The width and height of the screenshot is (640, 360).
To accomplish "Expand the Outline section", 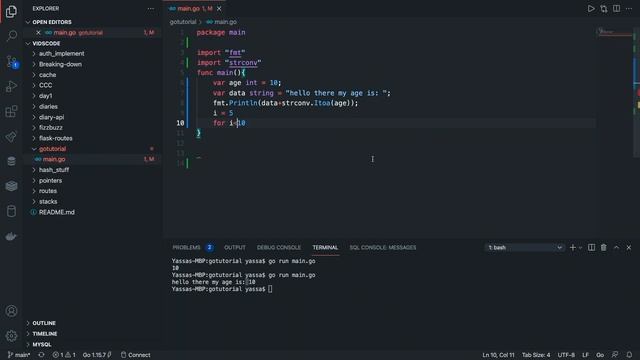I will [44, 323].
